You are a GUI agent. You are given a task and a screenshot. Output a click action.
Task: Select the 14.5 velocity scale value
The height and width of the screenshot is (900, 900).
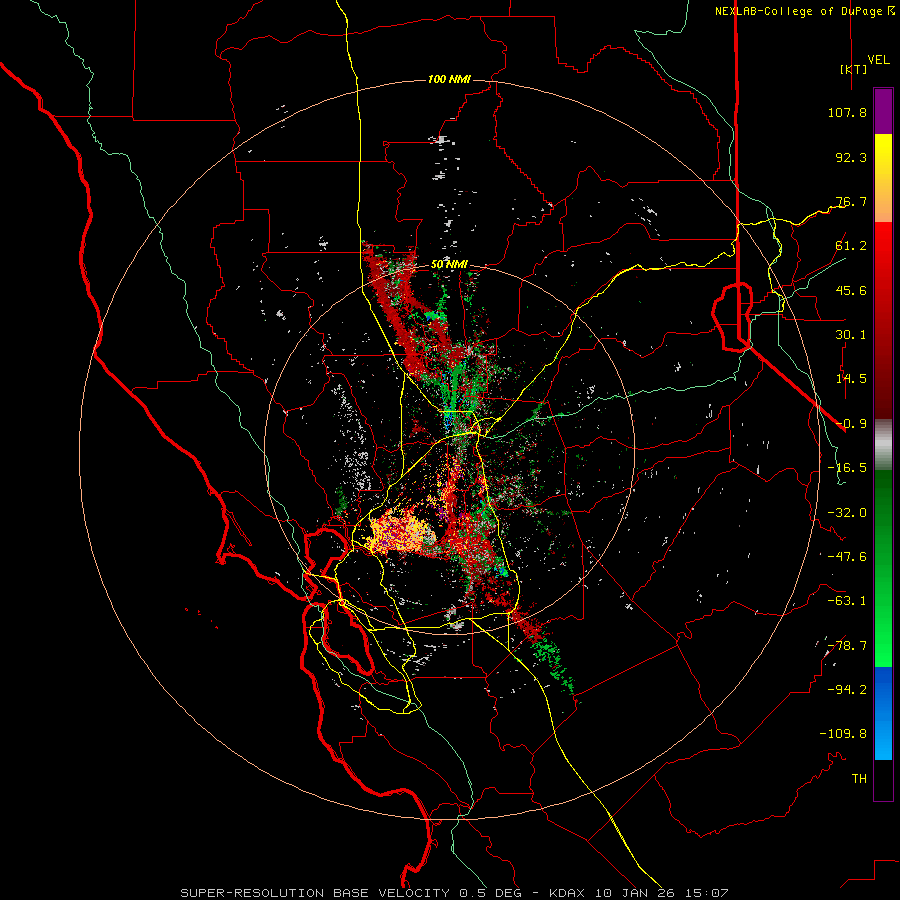point(851,379)
